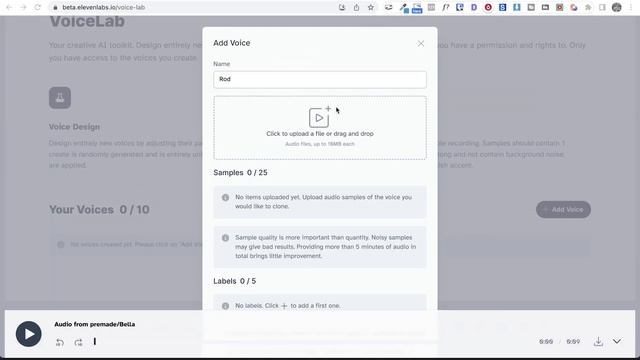
Task: Close the Add Voice dialog
Action: pos(421,43)
